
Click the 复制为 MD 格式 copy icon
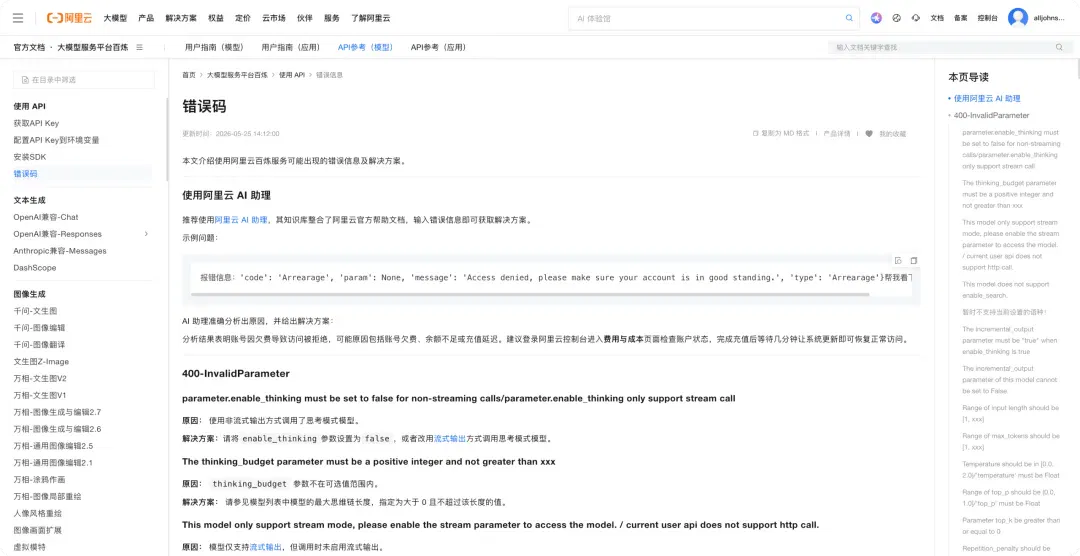[756, 134]
